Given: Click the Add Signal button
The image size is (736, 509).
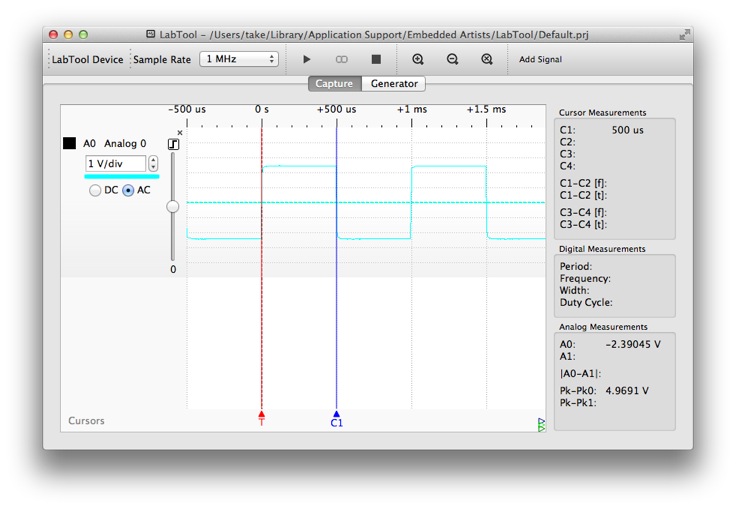Looking at the screenshot, I should pyautogui.click(x=540, y=59).
